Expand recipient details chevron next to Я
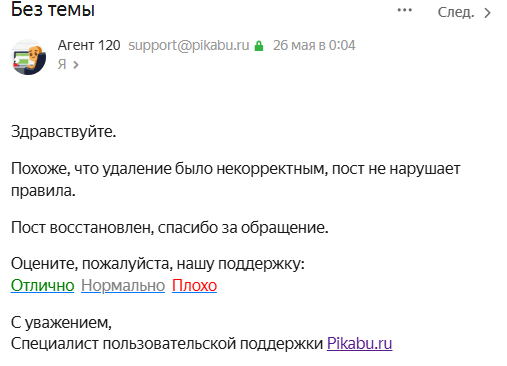The image size is (507, 366). [x=76, y=64]
